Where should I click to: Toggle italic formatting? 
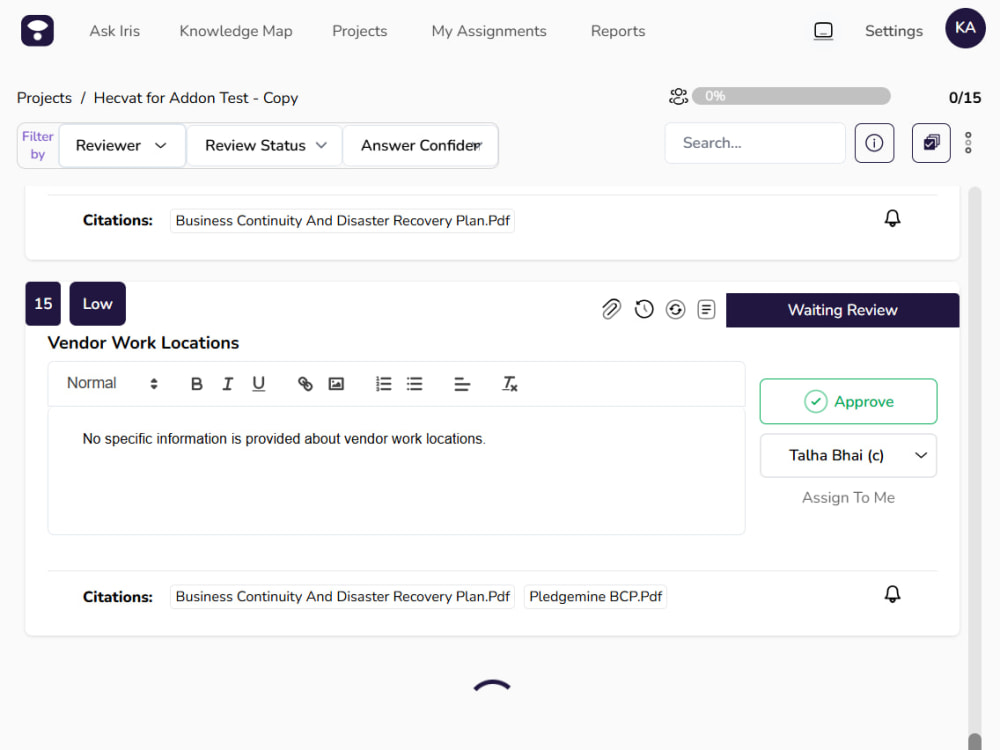[x=228, y=384]
